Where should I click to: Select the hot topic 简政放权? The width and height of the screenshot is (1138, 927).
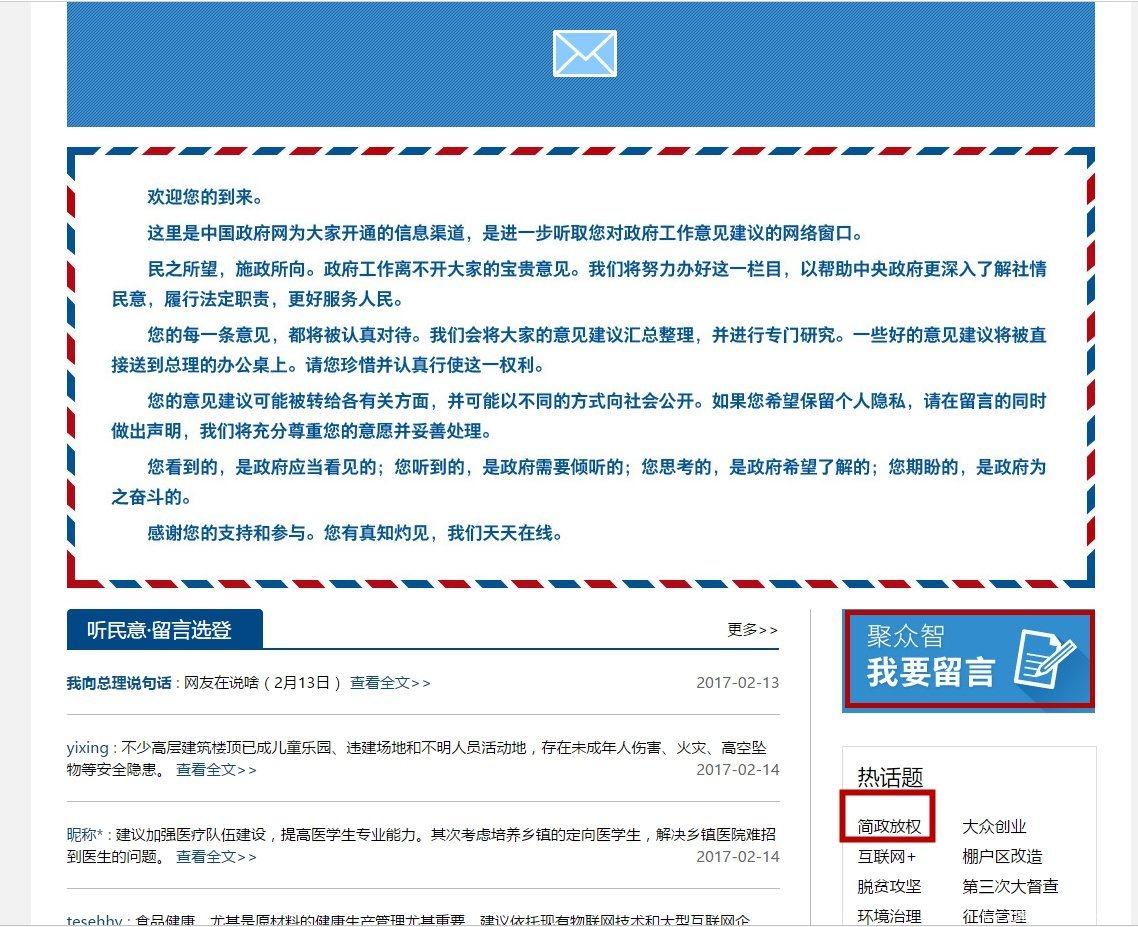click(x=889, y=828)
